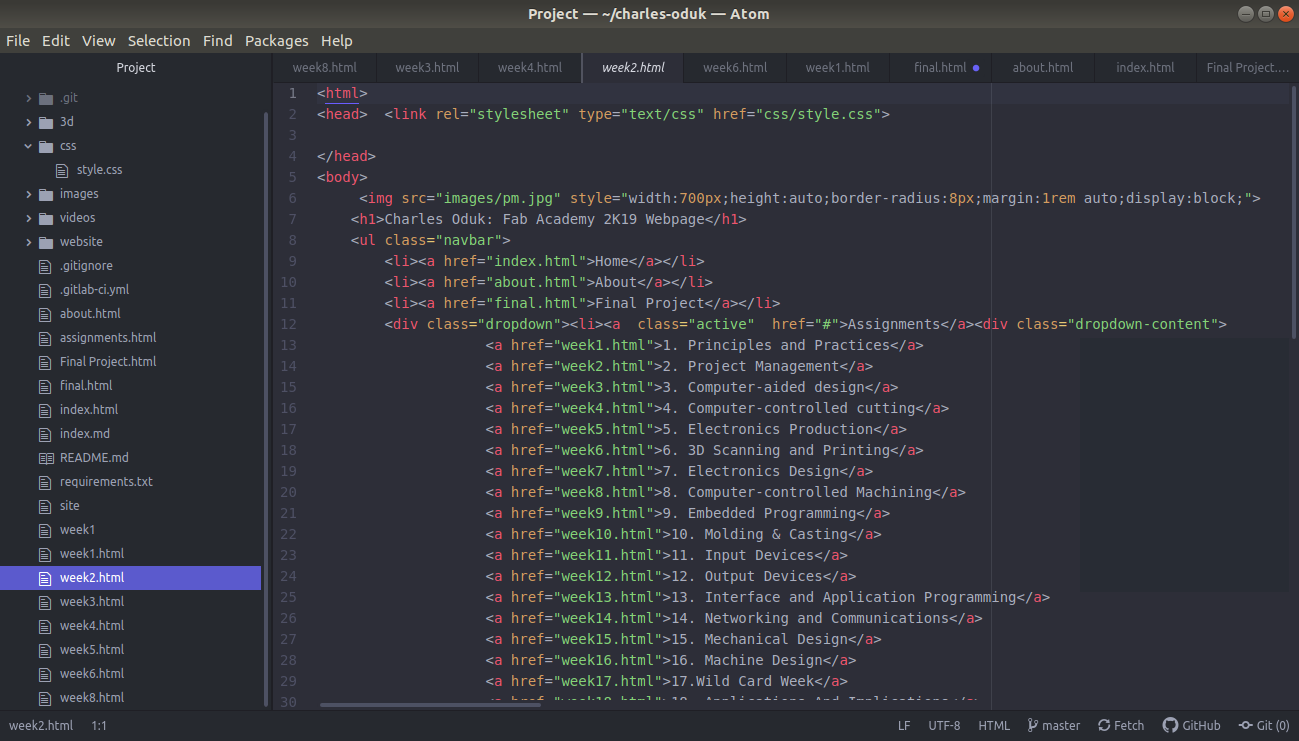Open the Find menu
Image resolution: width=1299 pixels, height=741 pixels.
pyautogui.click(x=217, y=41)
